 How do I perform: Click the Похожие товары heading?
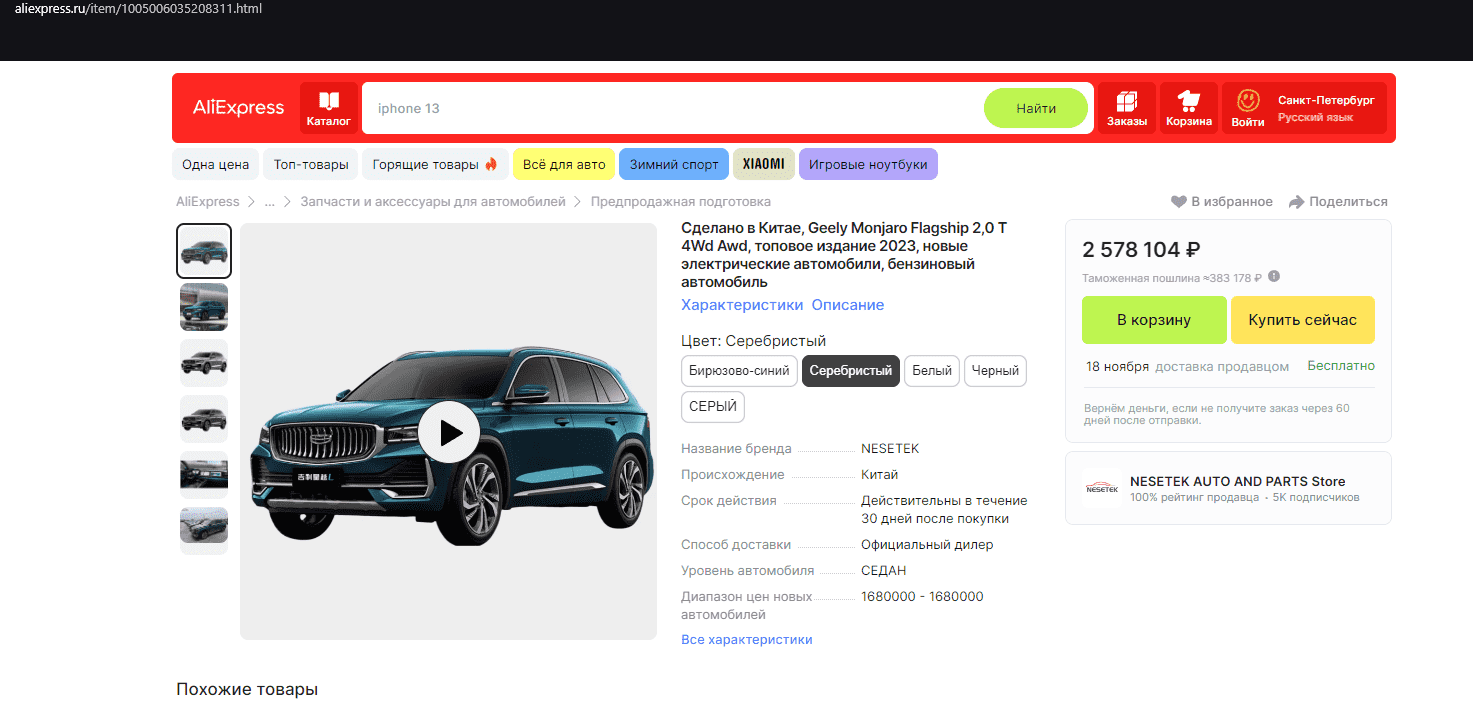247,689
